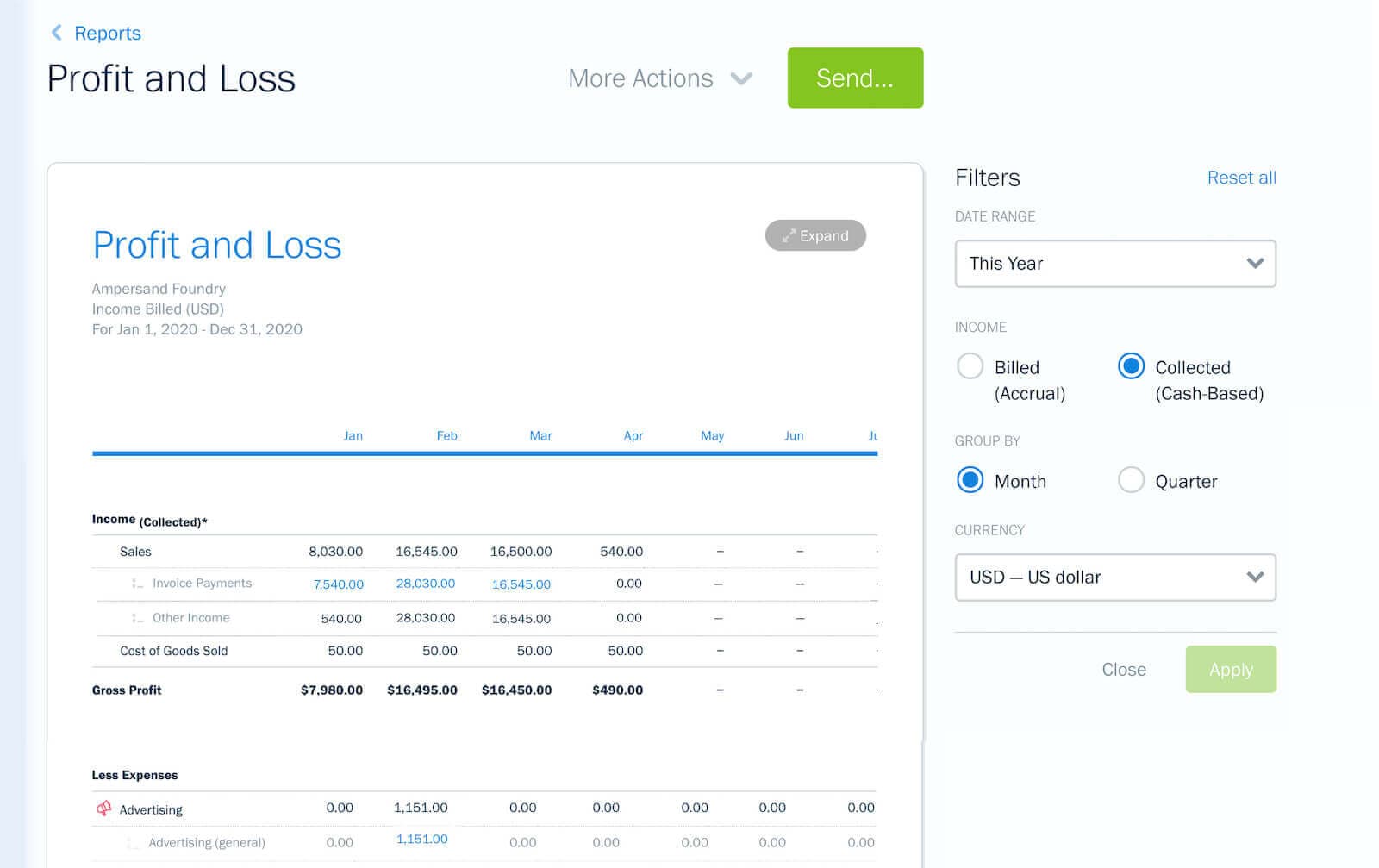
Task: Choose Month grouping radio button
Action: pos(970,480)
